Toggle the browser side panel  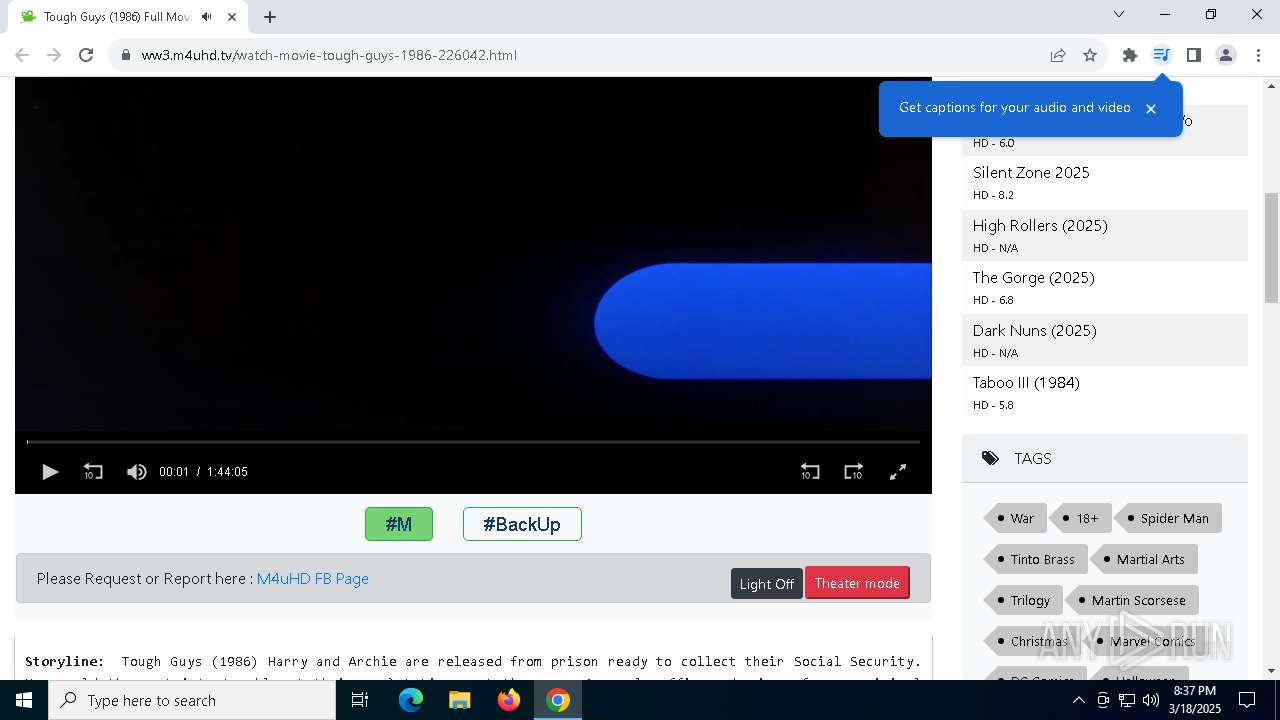pos(1194,55)
